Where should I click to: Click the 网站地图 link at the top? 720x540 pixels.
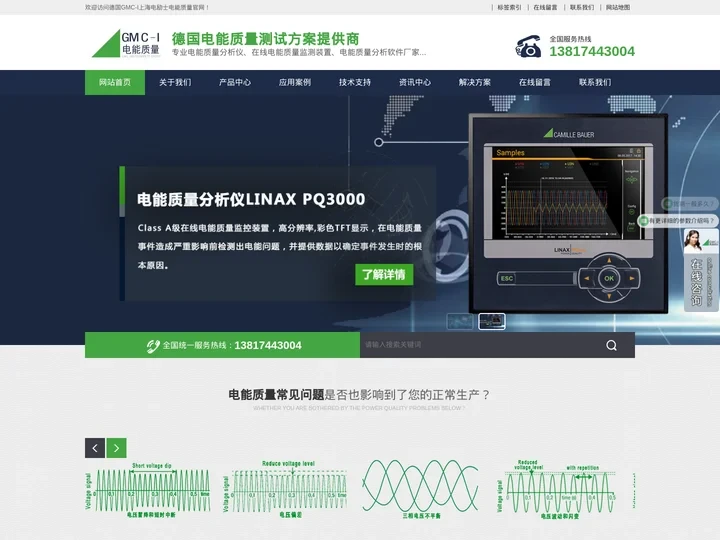[x=618, y=7]
